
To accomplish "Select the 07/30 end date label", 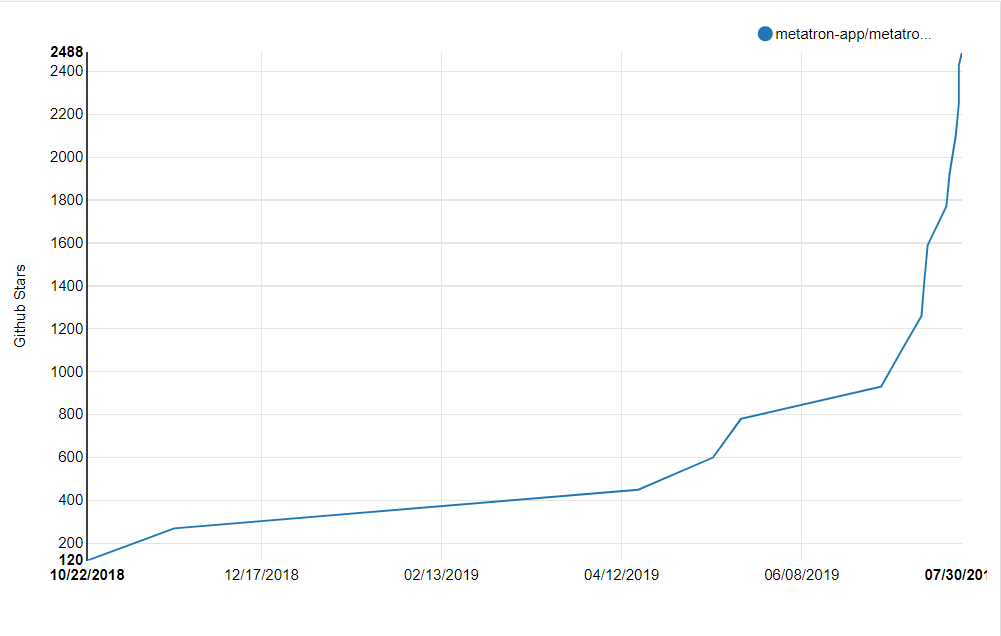I will coord(956,575).
